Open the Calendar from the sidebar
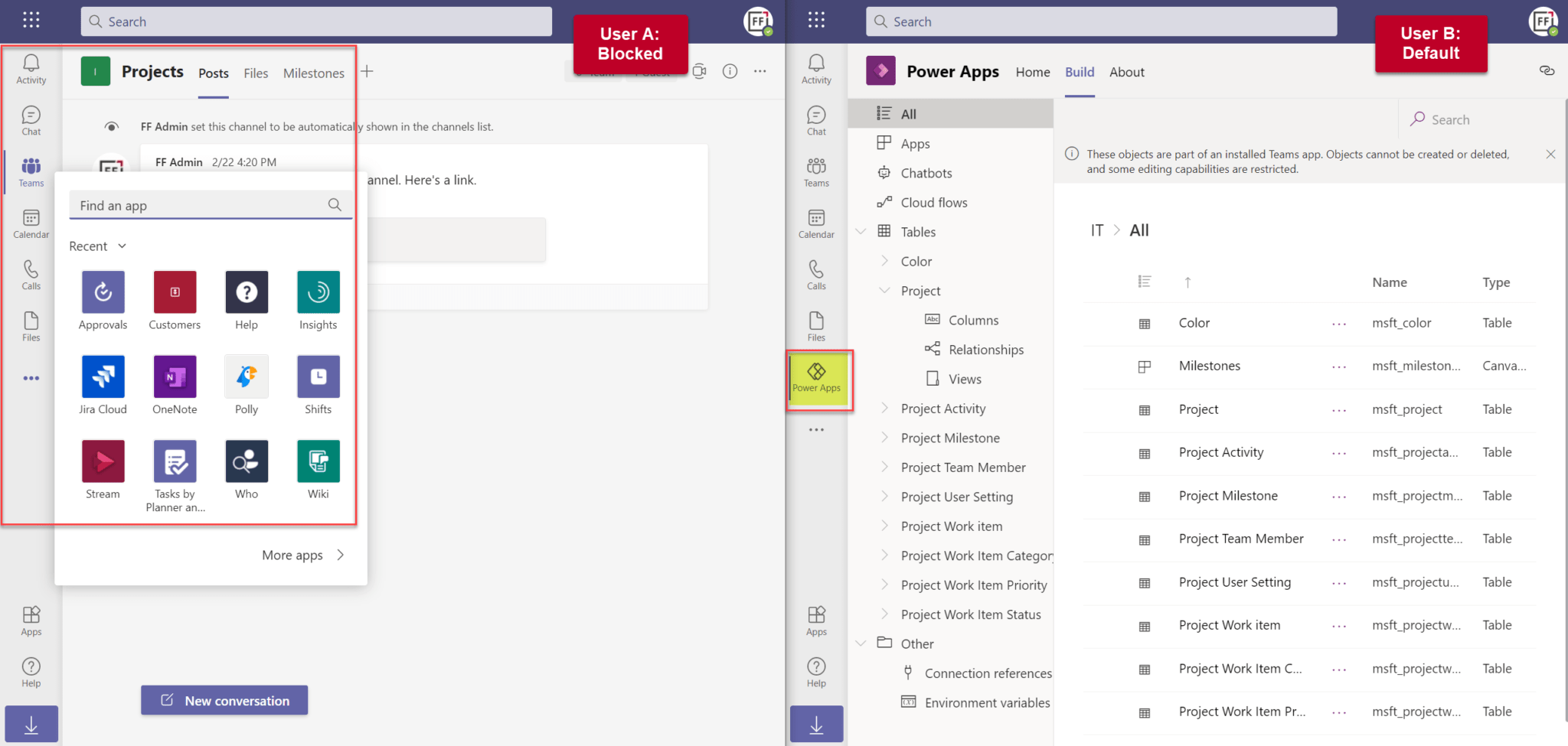 point(31,223)
